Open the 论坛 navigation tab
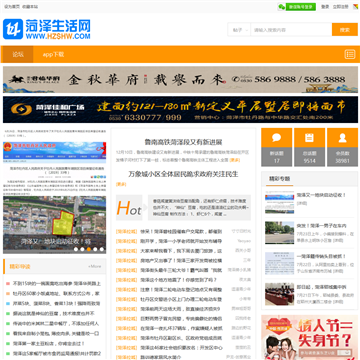This screenshot has height=360, width=360. 18,54
